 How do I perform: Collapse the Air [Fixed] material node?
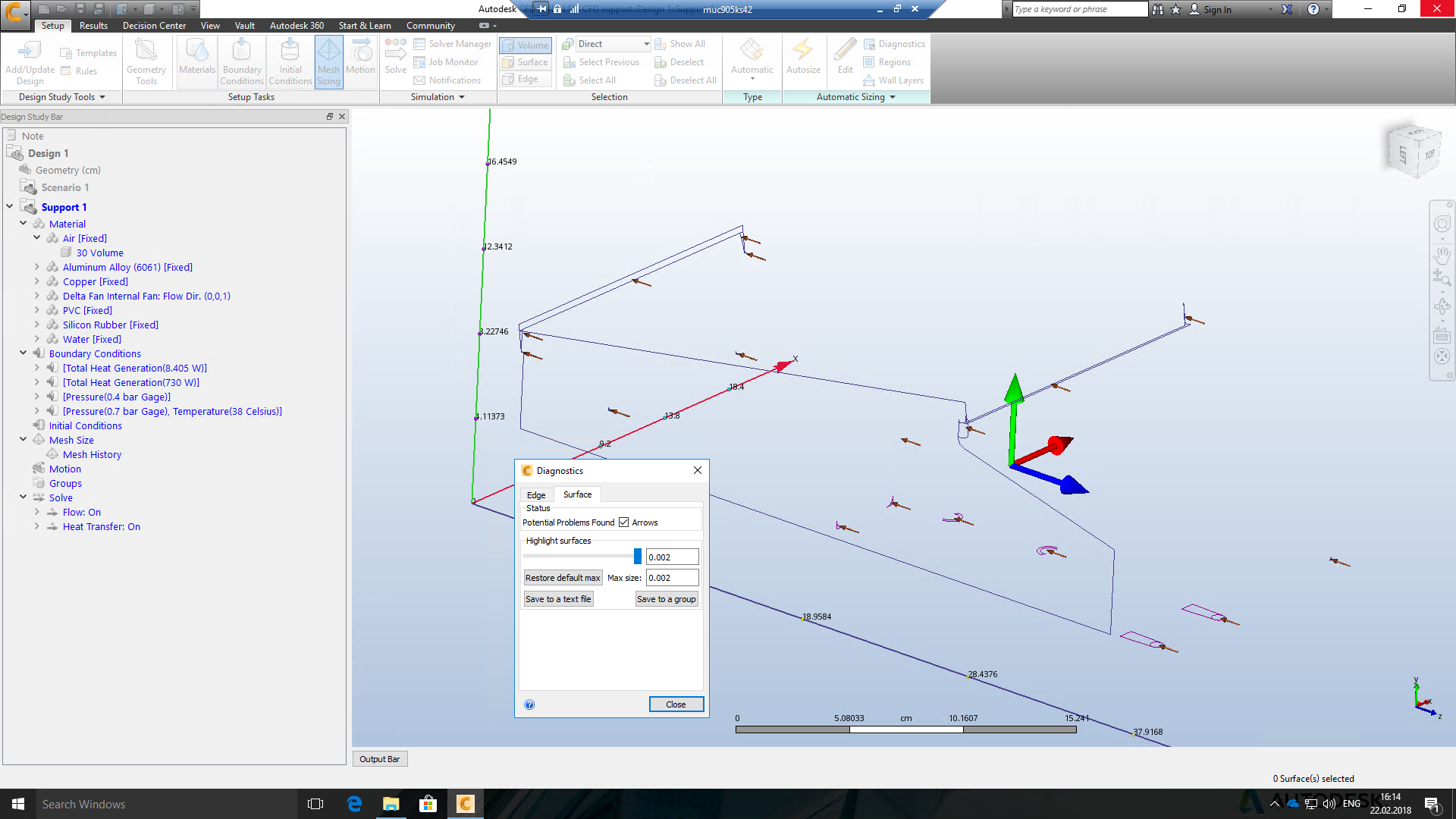36,237
